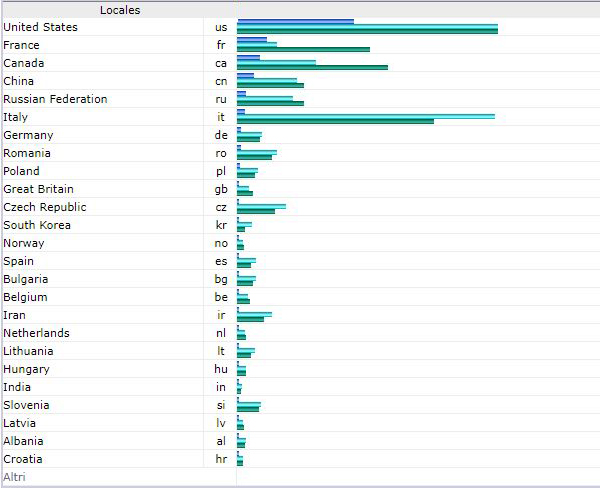This screenshot has width=600, height=488.
Task: Click the 'de' locale code
Action: point(221,135)
